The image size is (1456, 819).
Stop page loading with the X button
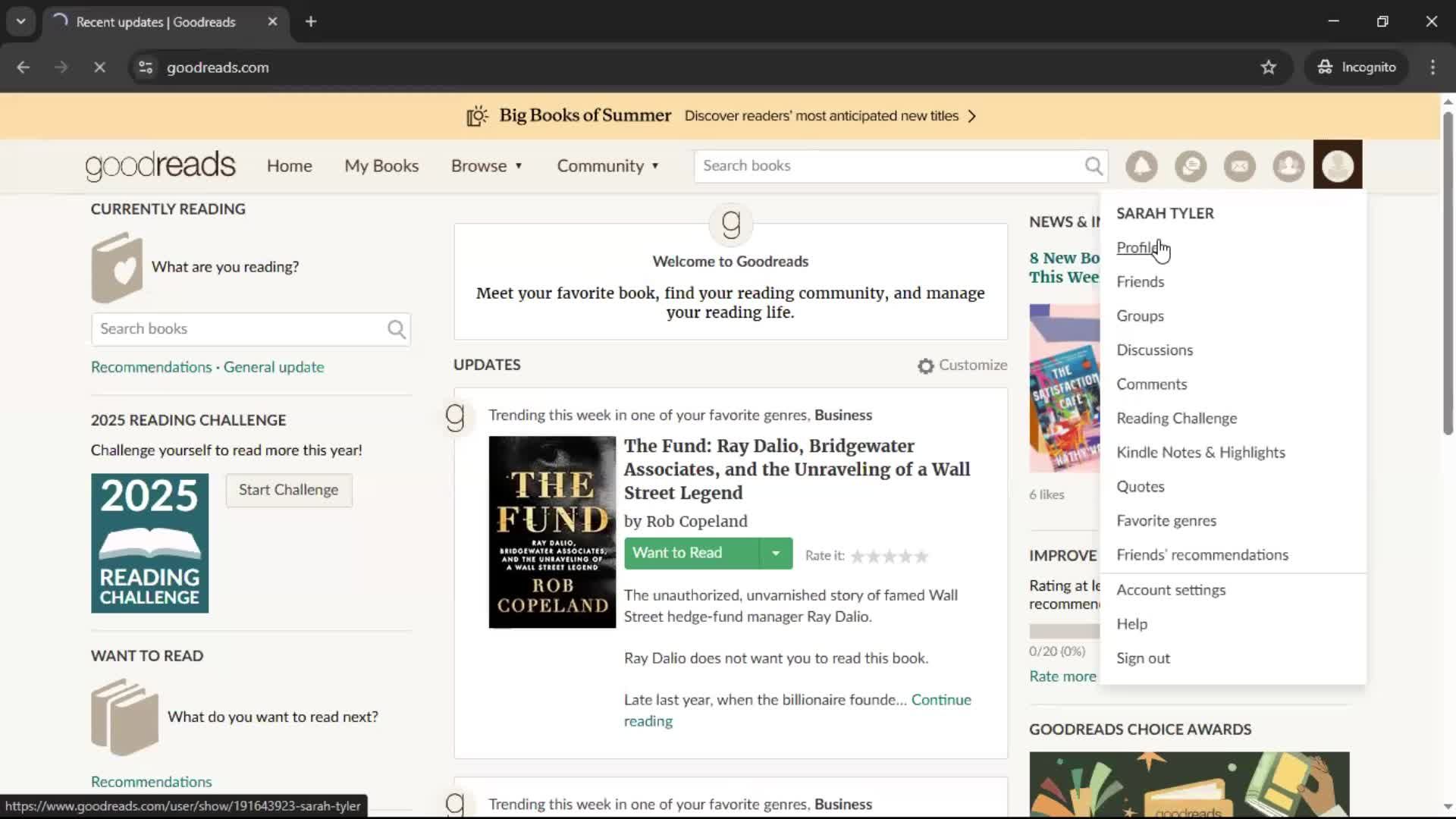click(99, 67)
